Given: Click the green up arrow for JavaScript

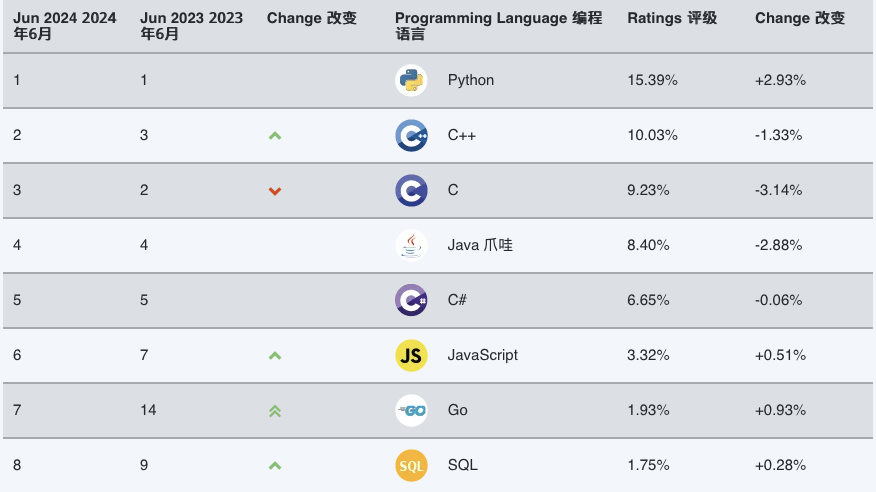Looking at the screenshot, I should point(275,356).
